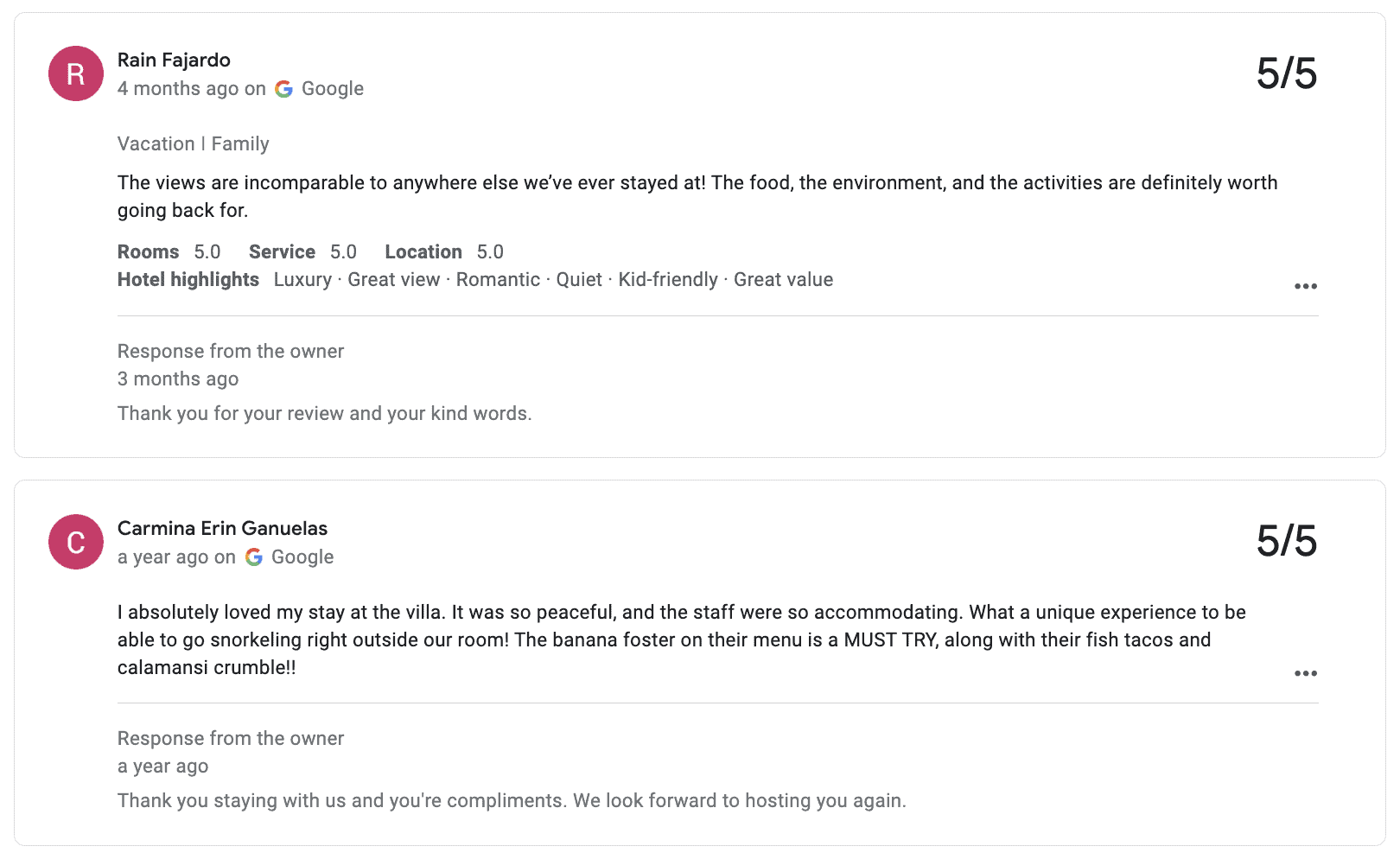Screen dimensions: 1400x859
Task: Open more options on Carmina's review
Action: click(1305, 673)
